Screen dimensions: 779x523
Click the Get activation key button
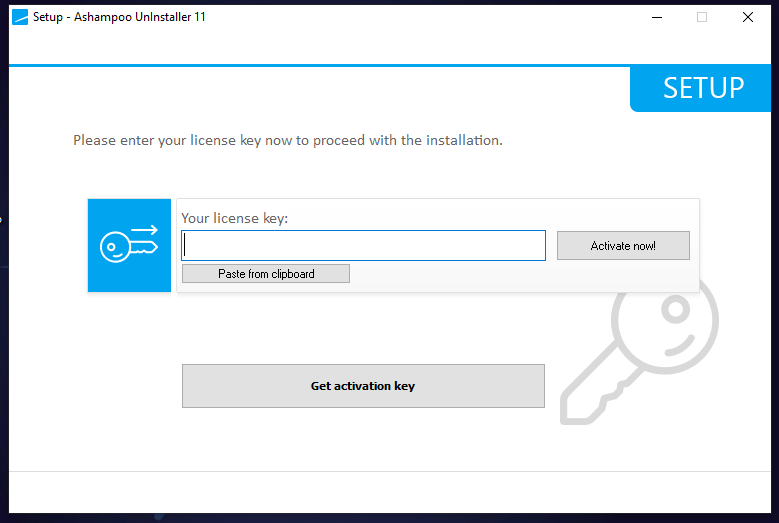(x=363, y=386)
